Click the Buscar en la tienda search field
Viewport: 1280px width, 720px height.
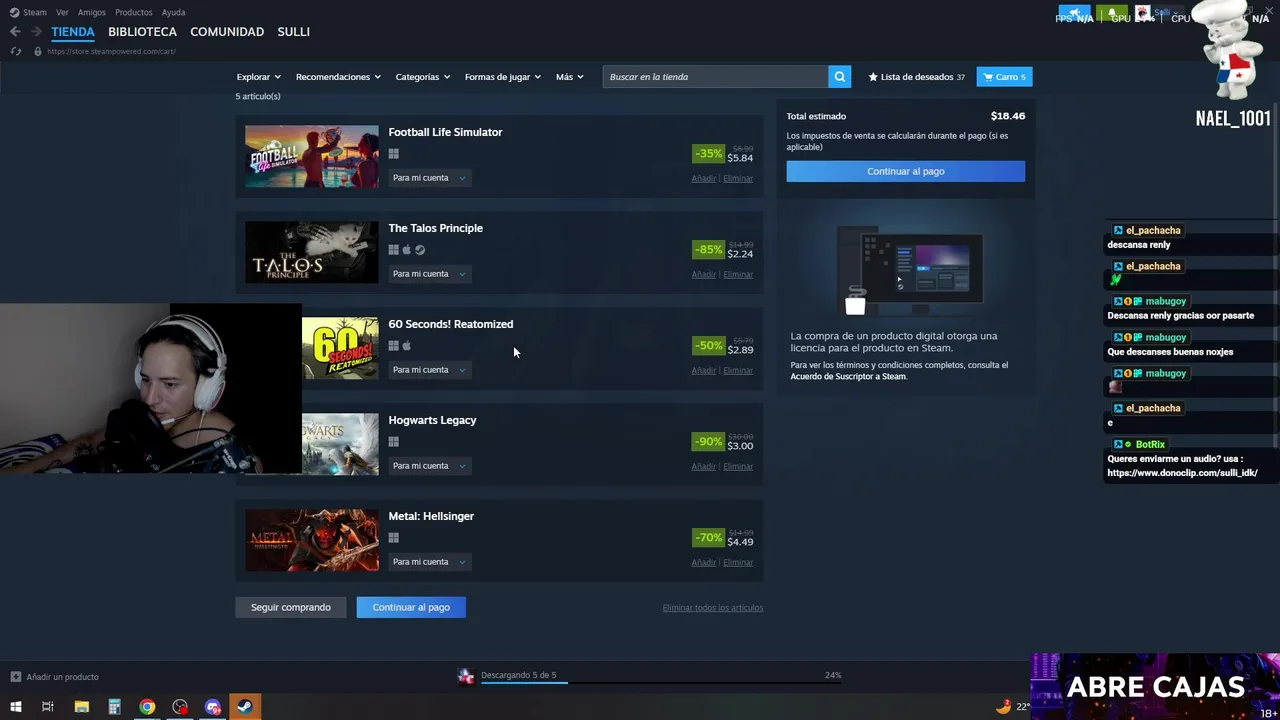click(715, 77)
